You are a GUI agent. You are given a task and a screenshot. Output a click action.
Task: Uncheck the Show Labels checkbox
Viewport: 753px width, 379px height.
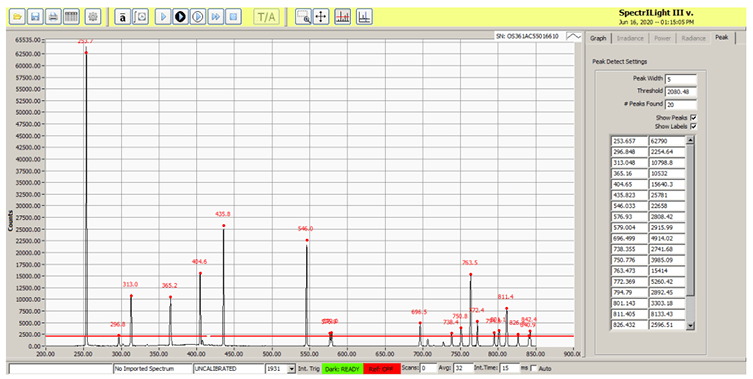tap(693, 126)
